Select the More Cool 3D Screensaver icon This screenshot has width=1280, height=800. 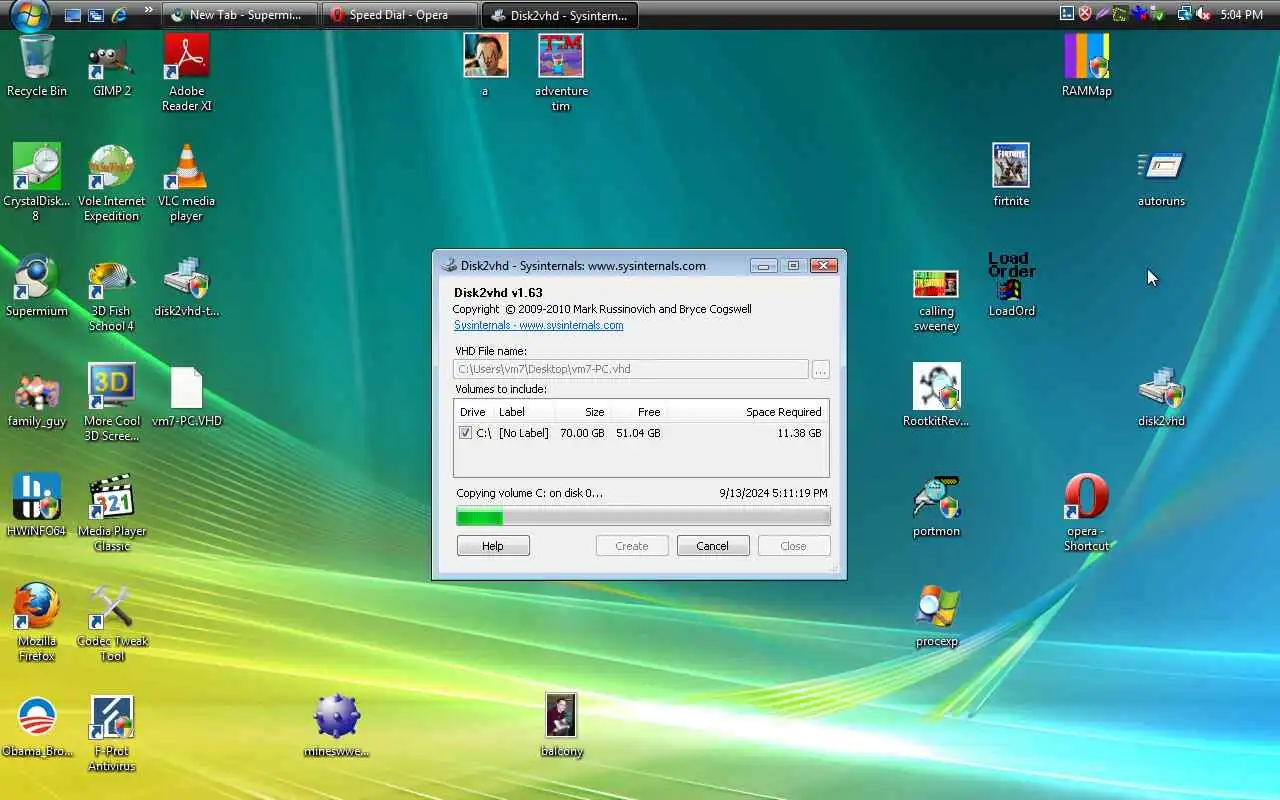click(x=112, y=403)
